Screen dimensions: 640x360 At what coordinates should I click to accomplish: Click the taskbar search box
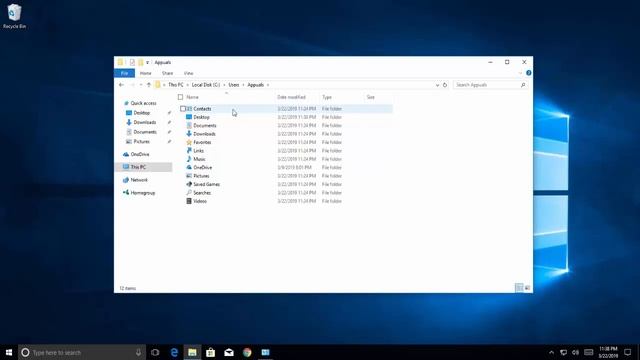(x=82, y=352)
